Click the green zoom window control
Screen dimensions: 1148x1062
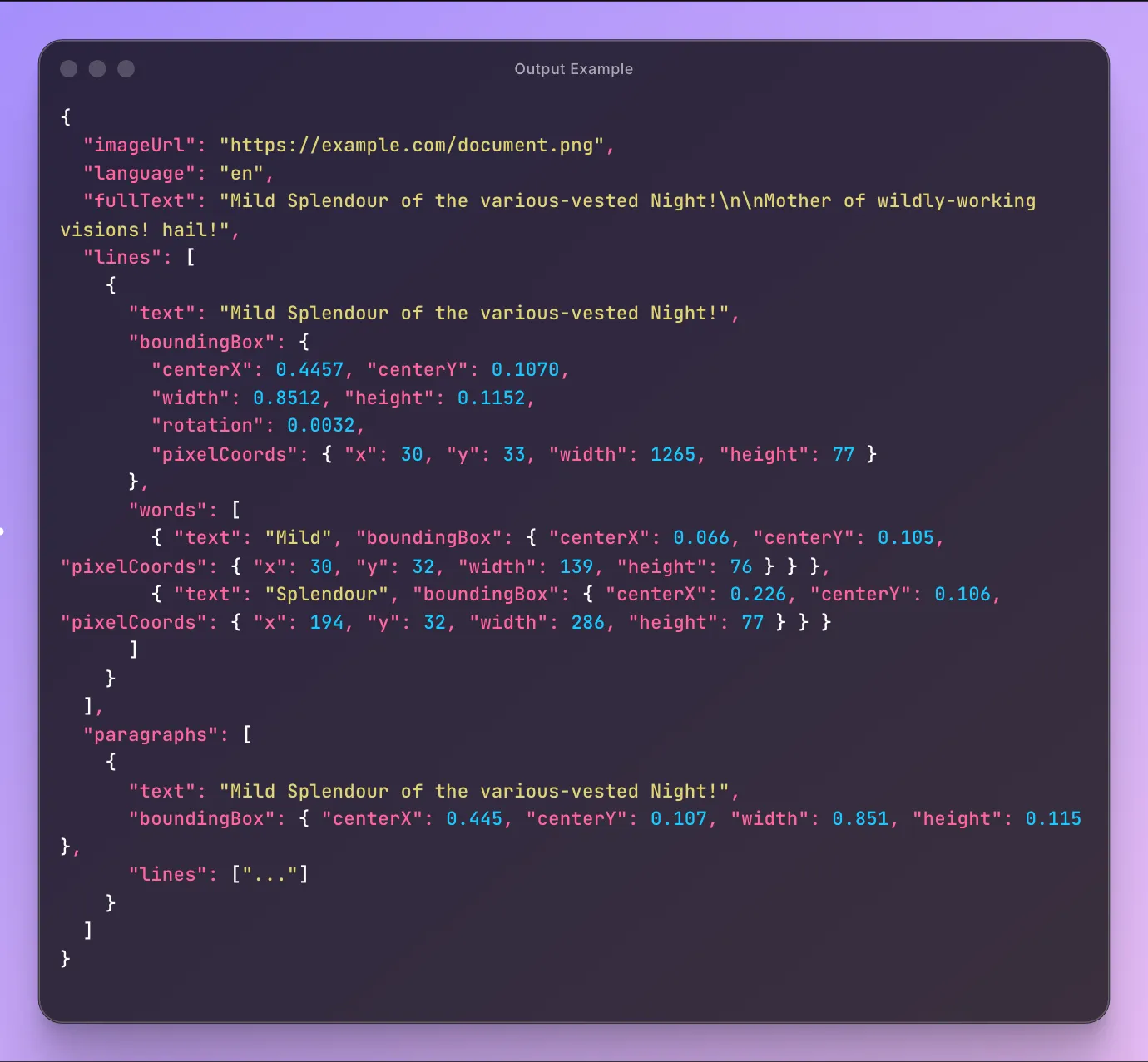125,68
